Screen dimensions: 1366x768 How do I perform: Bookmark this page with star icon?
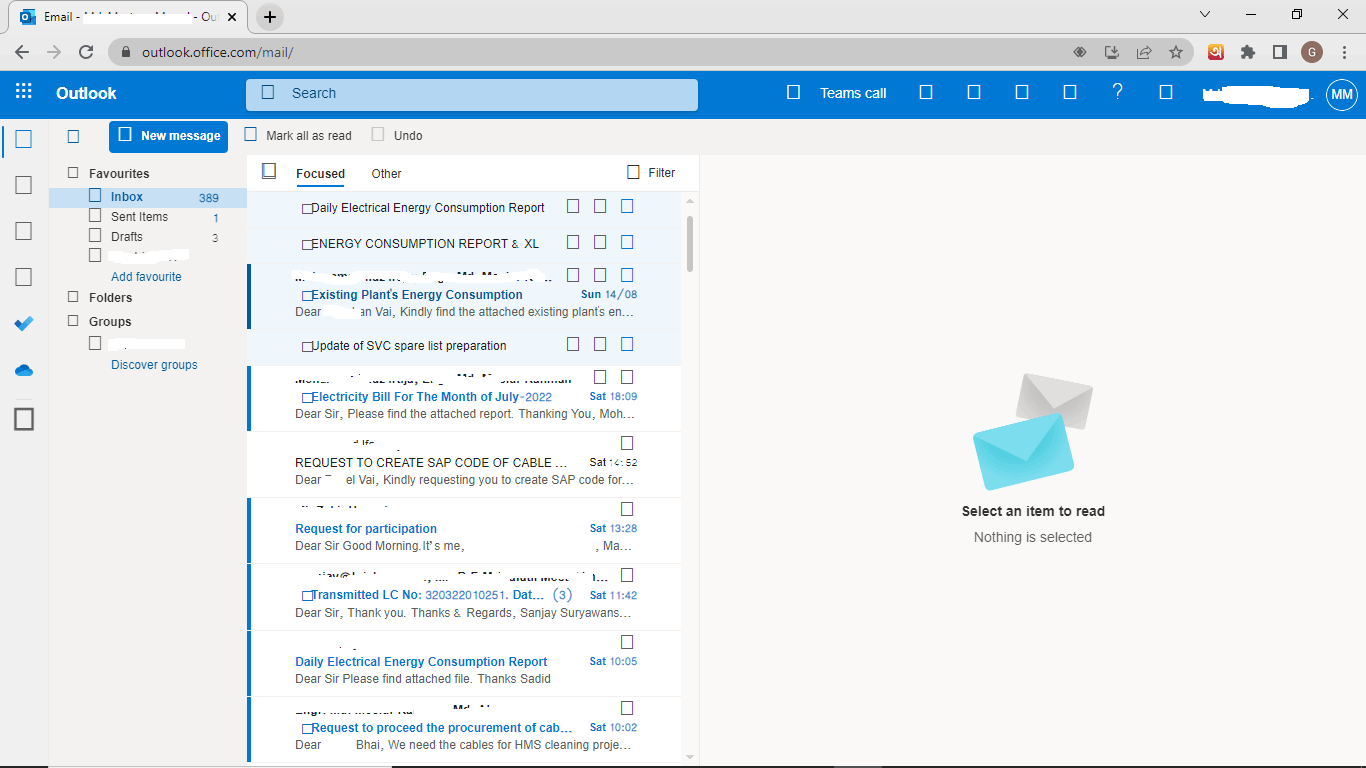[1176, 52]
